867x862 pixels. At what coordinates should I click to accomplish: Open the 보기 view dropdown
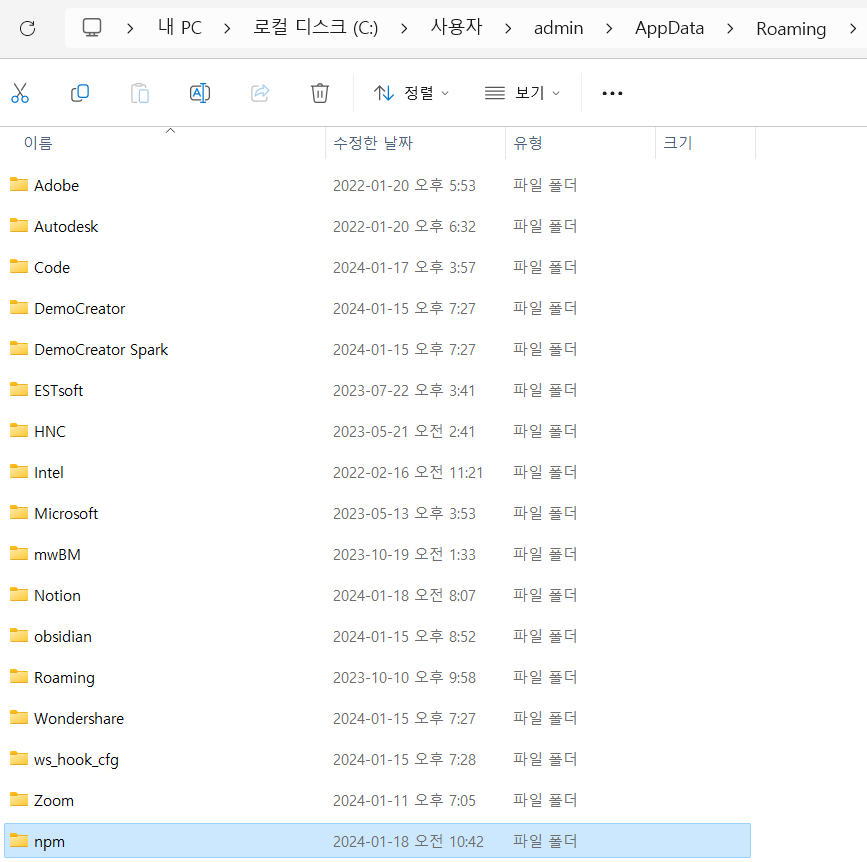pos(523,93)
